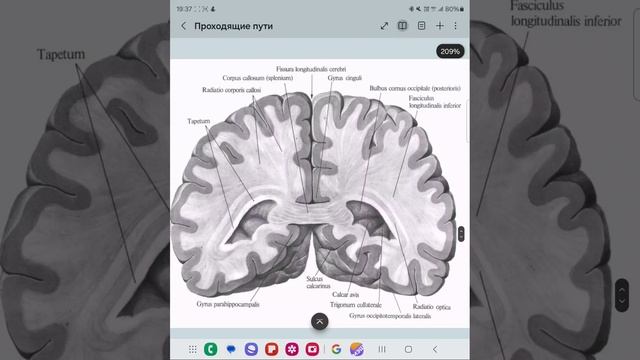Launch the green Phone app from the taskbar
The height and width of the screenshot is (360, 640).
[211, 349]
